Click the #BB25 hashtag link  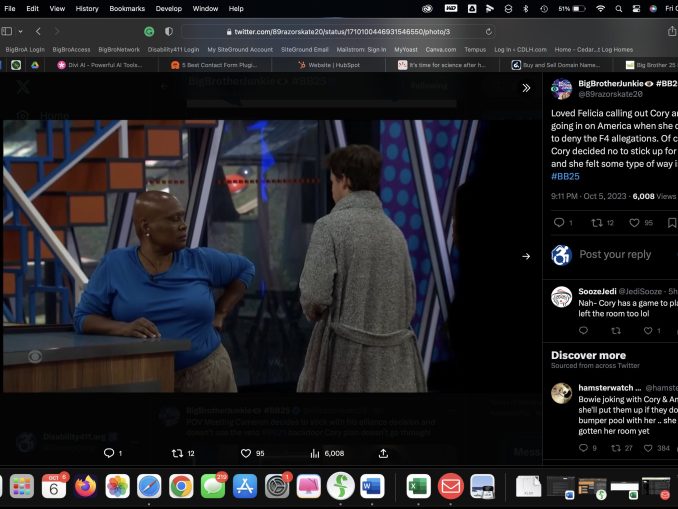click(565, 177)
